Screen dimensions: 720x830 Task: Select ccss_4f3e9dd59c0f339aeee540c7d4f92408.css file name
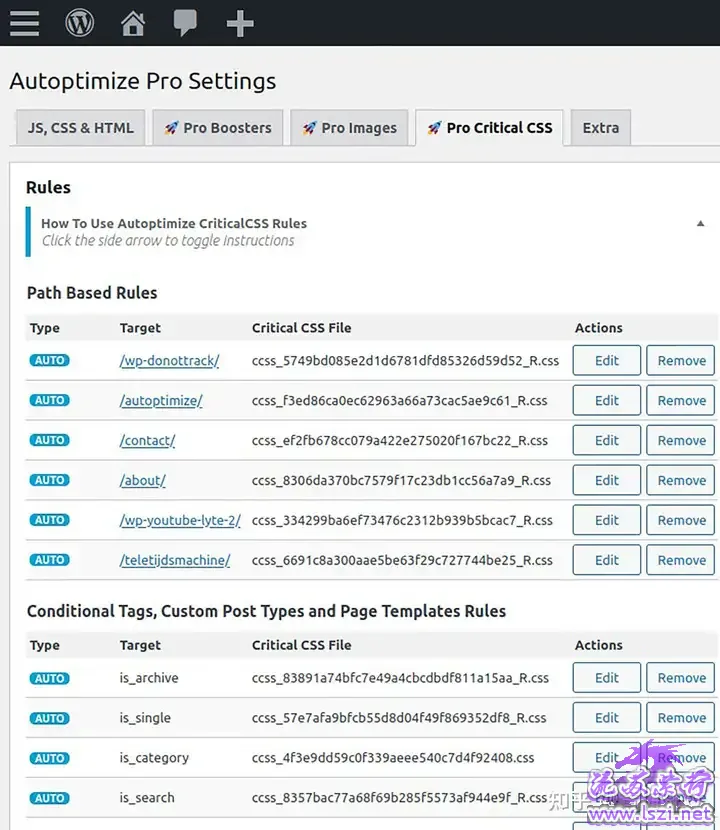tap(393, 758)
